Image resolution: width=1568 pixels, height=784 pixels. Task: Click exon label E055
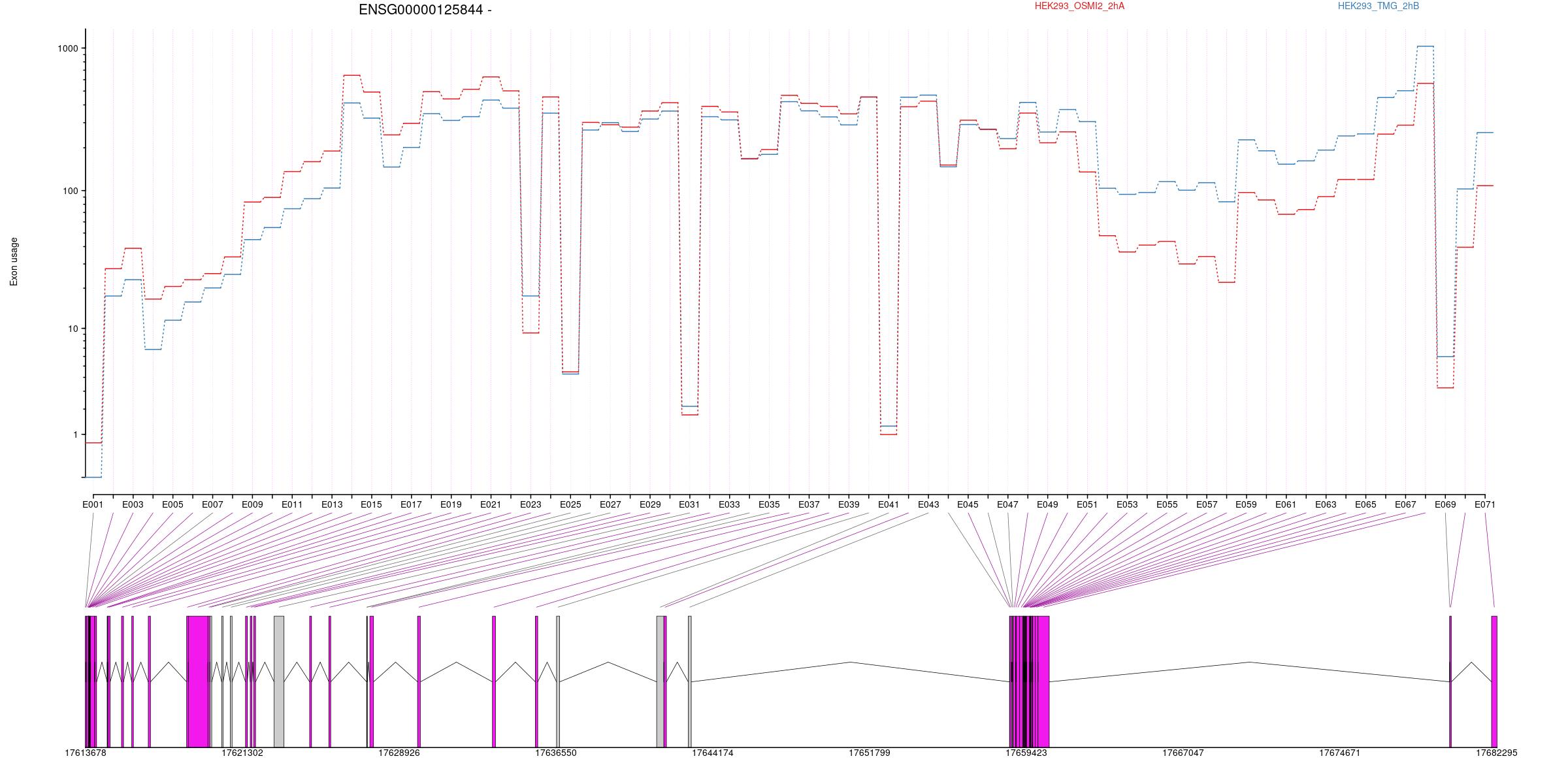[x=1167, y=504]
